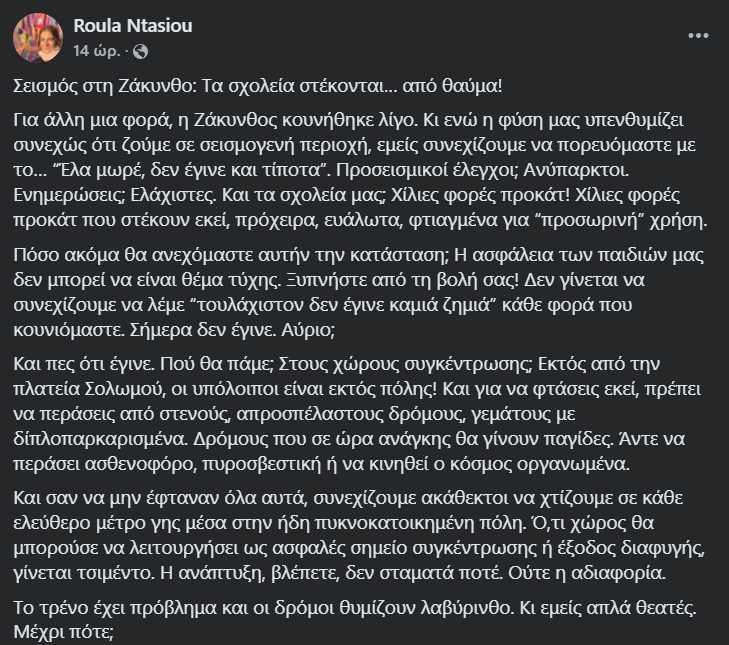The width and height of the screenshot is (729, 645).
Task: Click the headline 'Σεισμός στη Ζάκυνθο'
Action: [105, 86]
